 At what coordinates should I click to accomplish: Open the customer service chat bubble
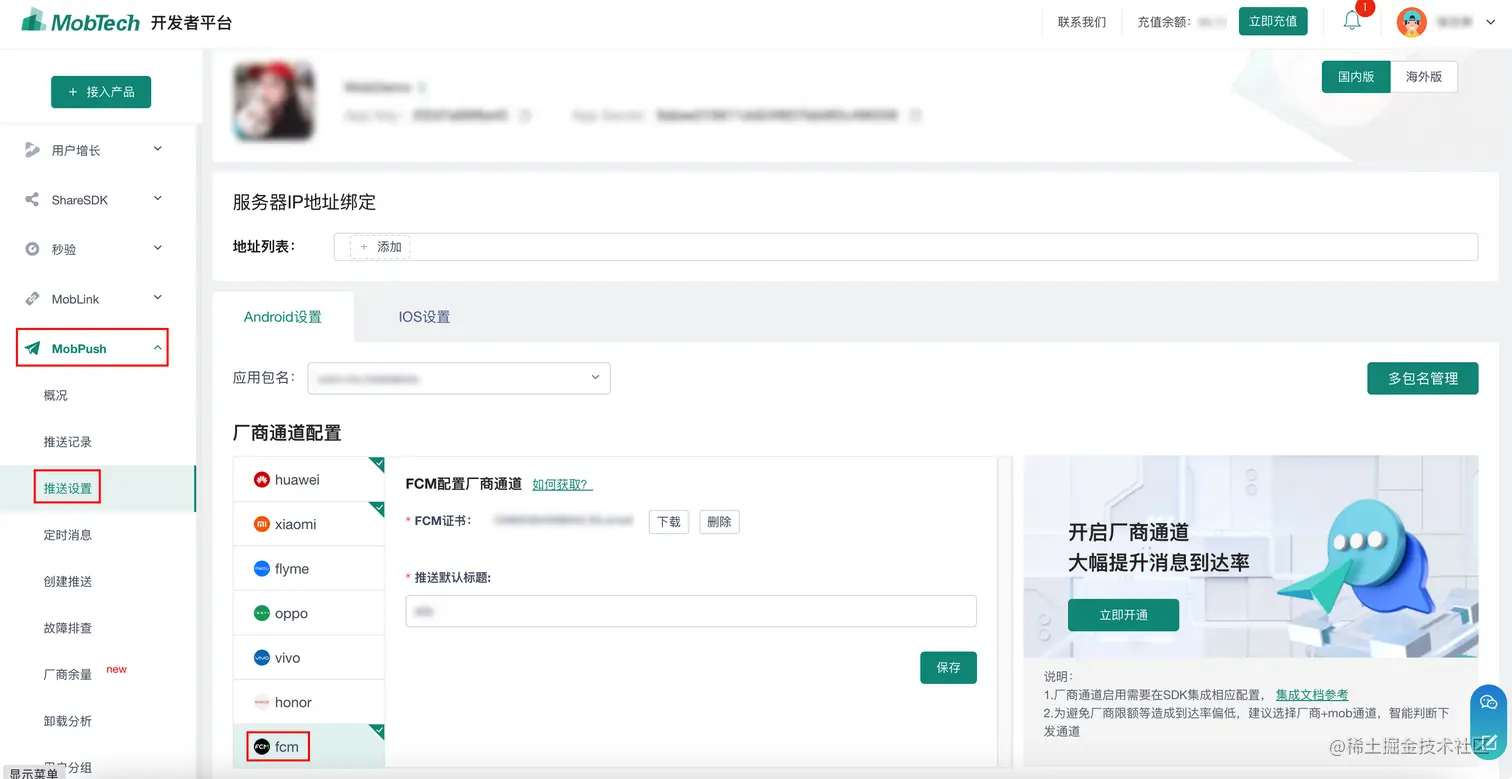click(1488, 702)
